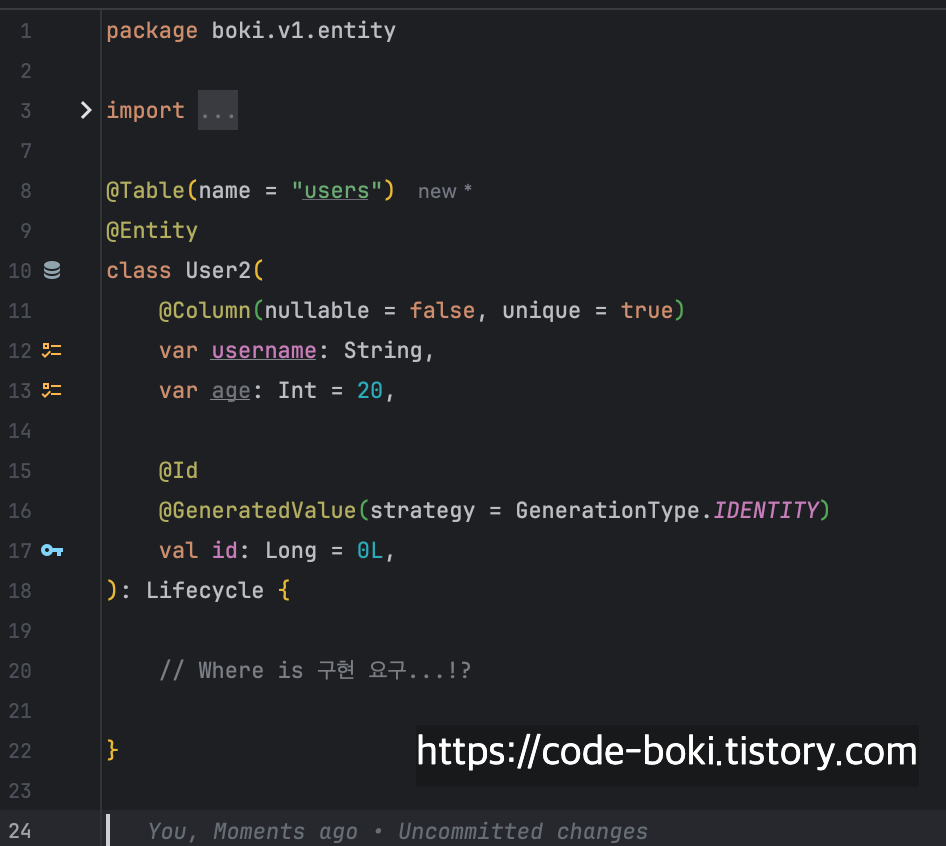Click line number 8 in the gutter

[25, 191]
